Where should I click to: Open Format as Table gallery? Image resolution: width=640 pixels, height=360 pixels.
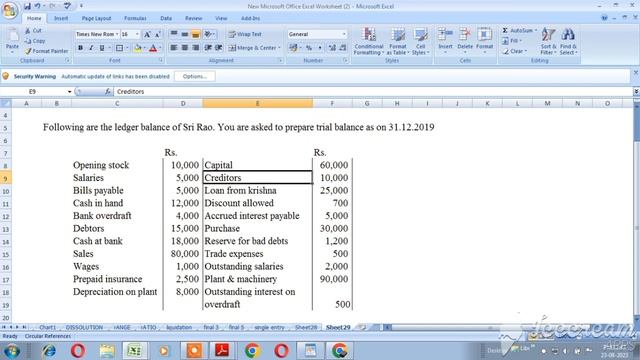coord(398,41)
